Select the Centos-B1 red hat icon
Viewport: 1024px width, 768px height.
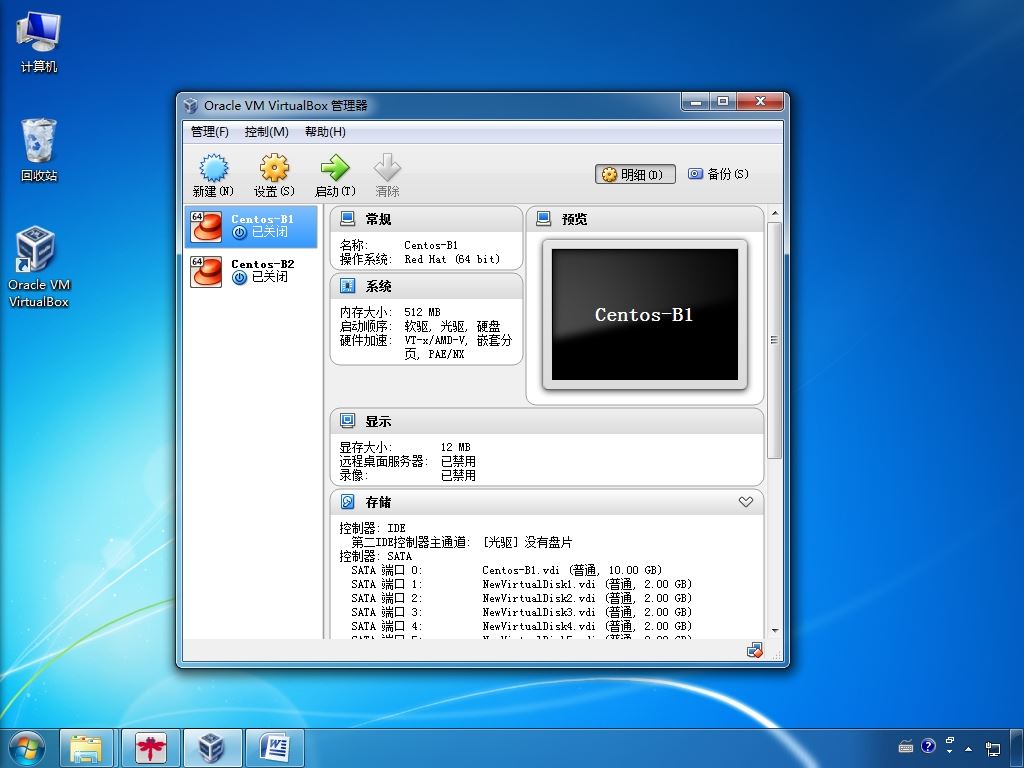pyautogui.click(x=206, y=227)
